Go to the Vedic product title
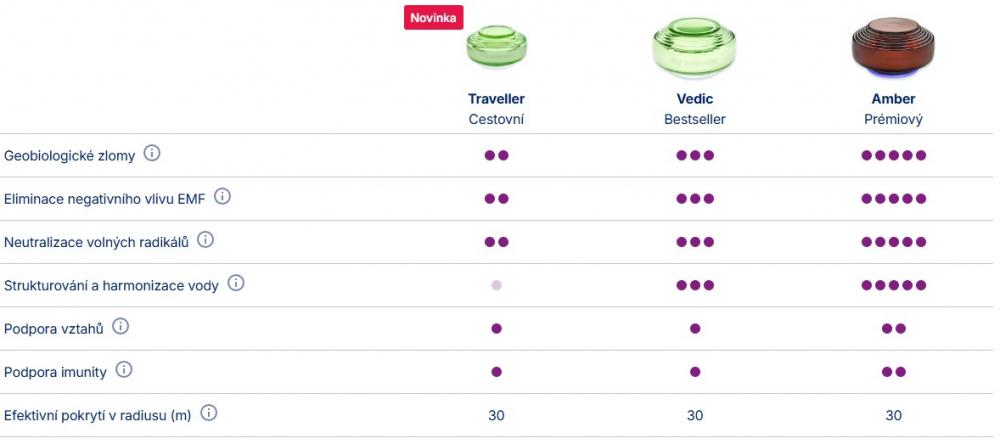This screenshot has height=444, width=1000. (x=695, y=99)
